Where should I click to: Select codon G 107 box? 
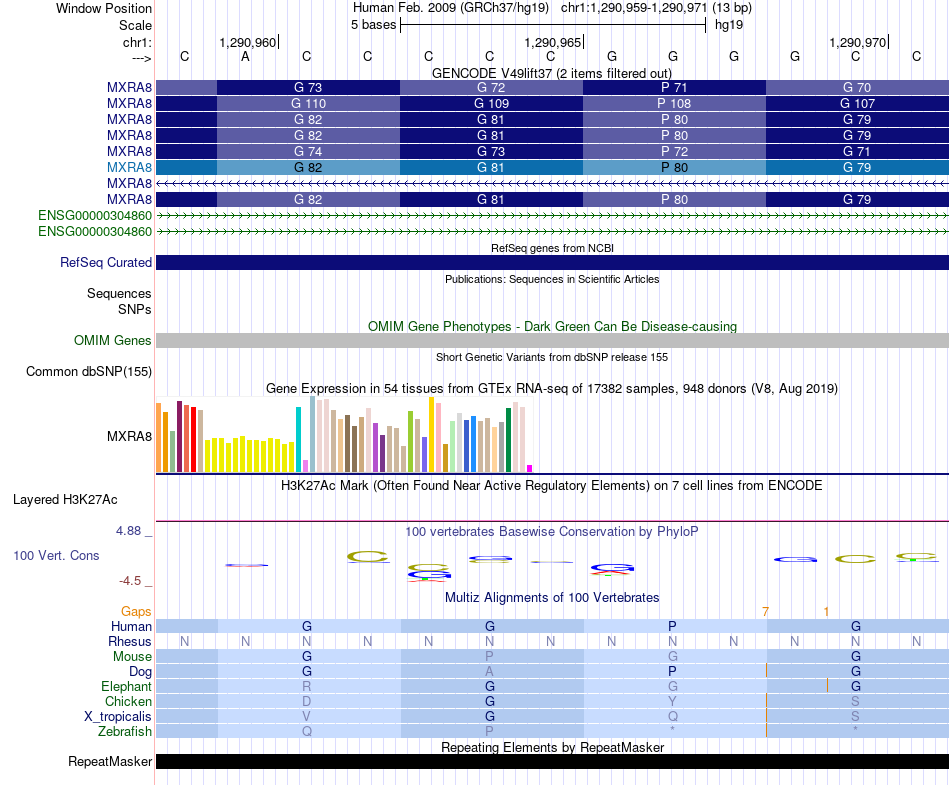click(857, 104)
